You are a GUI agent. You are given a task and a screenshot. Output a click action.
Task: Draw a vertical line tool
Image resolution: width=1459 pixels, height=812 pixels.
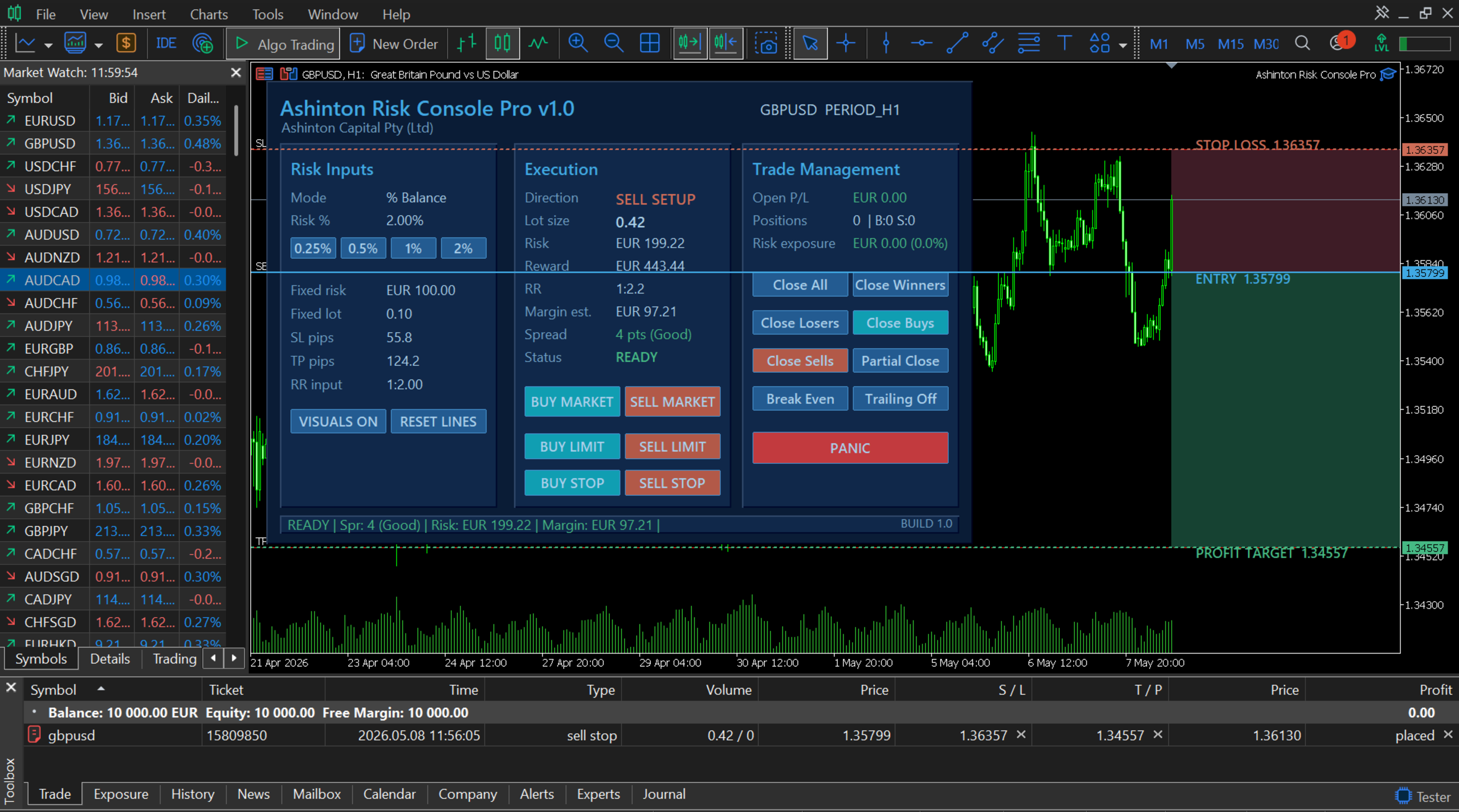point(886,43)
